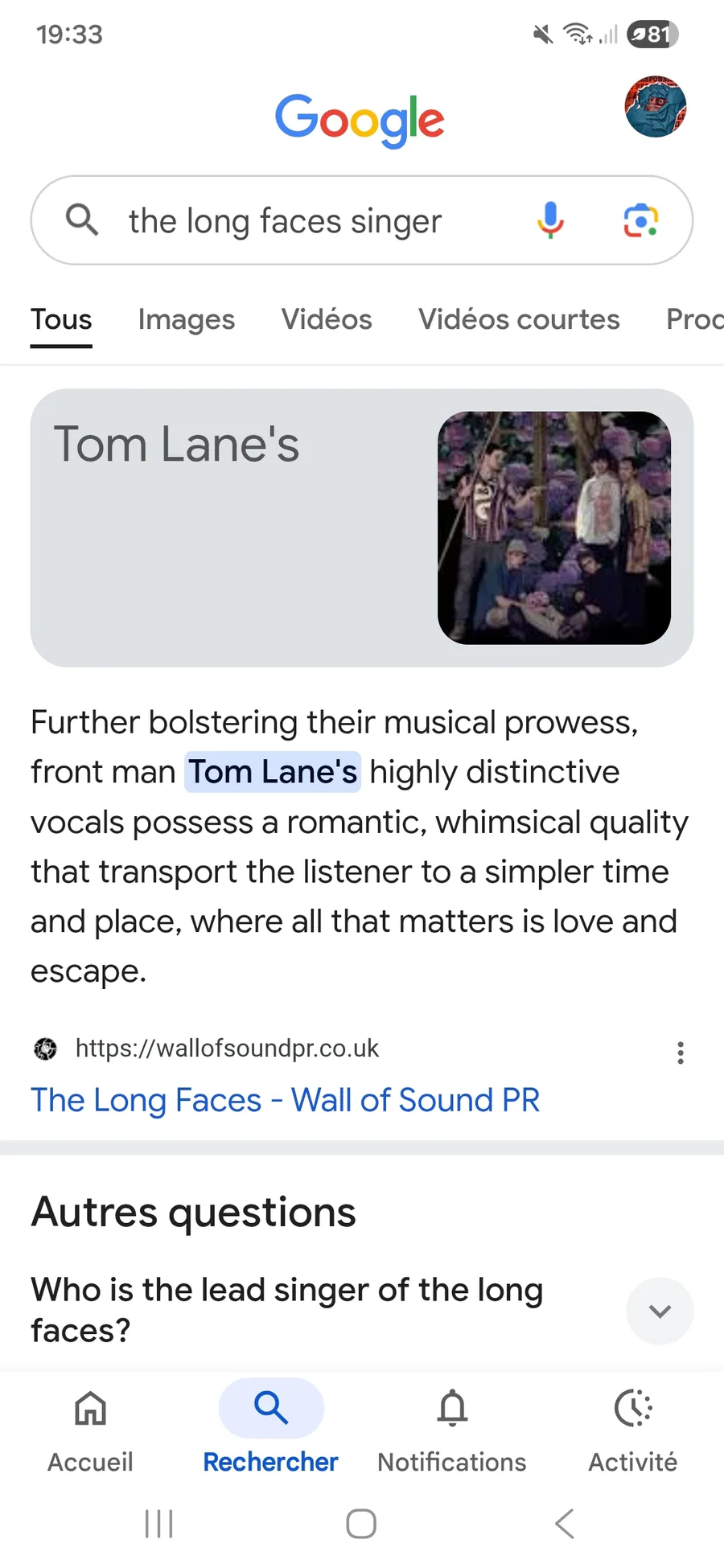Screen dimensions: 724x1568
Task: Select the Vidéos courtes tab
Action: (519, 319)
